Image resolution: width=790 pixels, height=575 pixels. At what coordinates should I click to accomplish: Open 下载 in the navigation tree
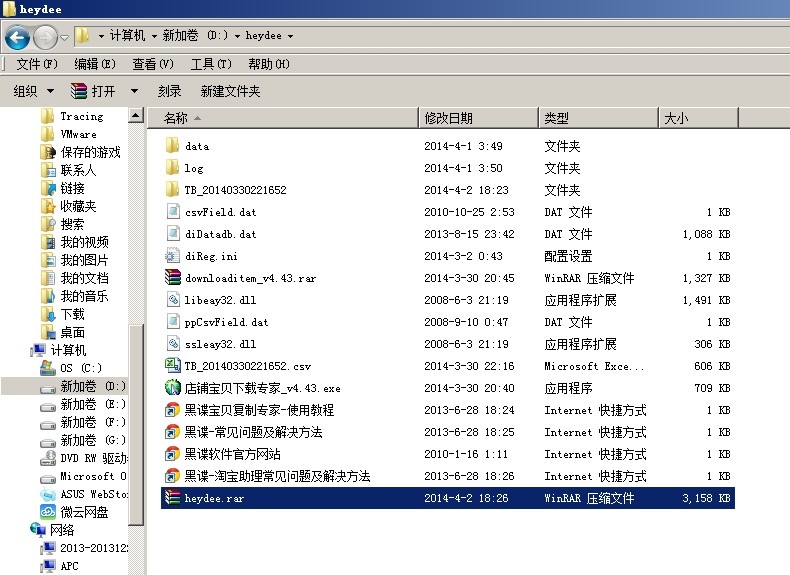point(72,314)
